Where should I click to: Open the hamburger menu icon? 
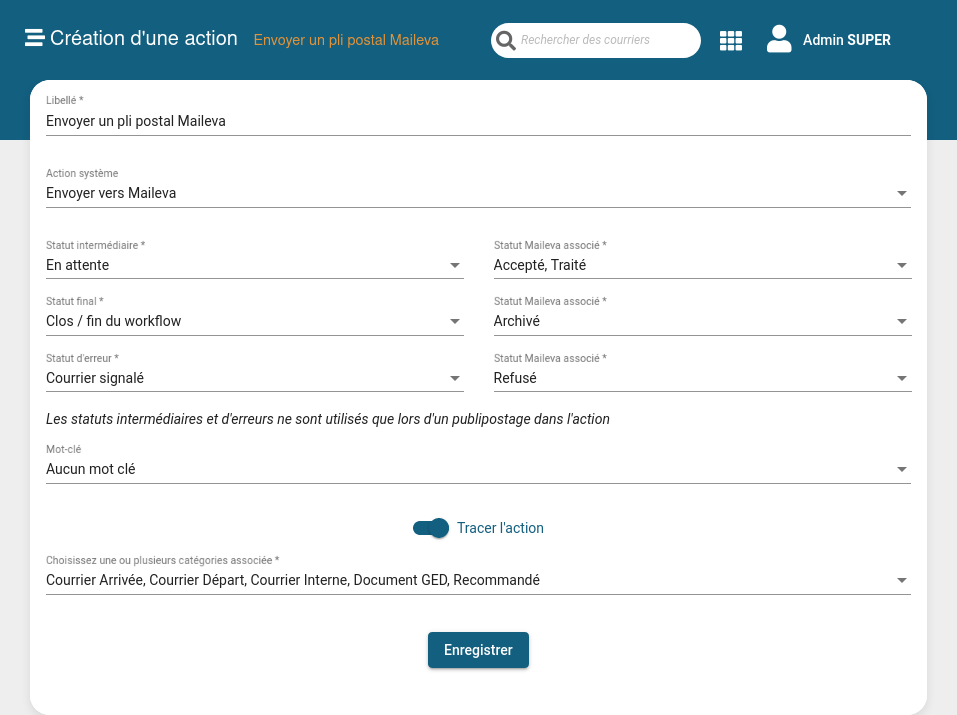tap(34, 39)
